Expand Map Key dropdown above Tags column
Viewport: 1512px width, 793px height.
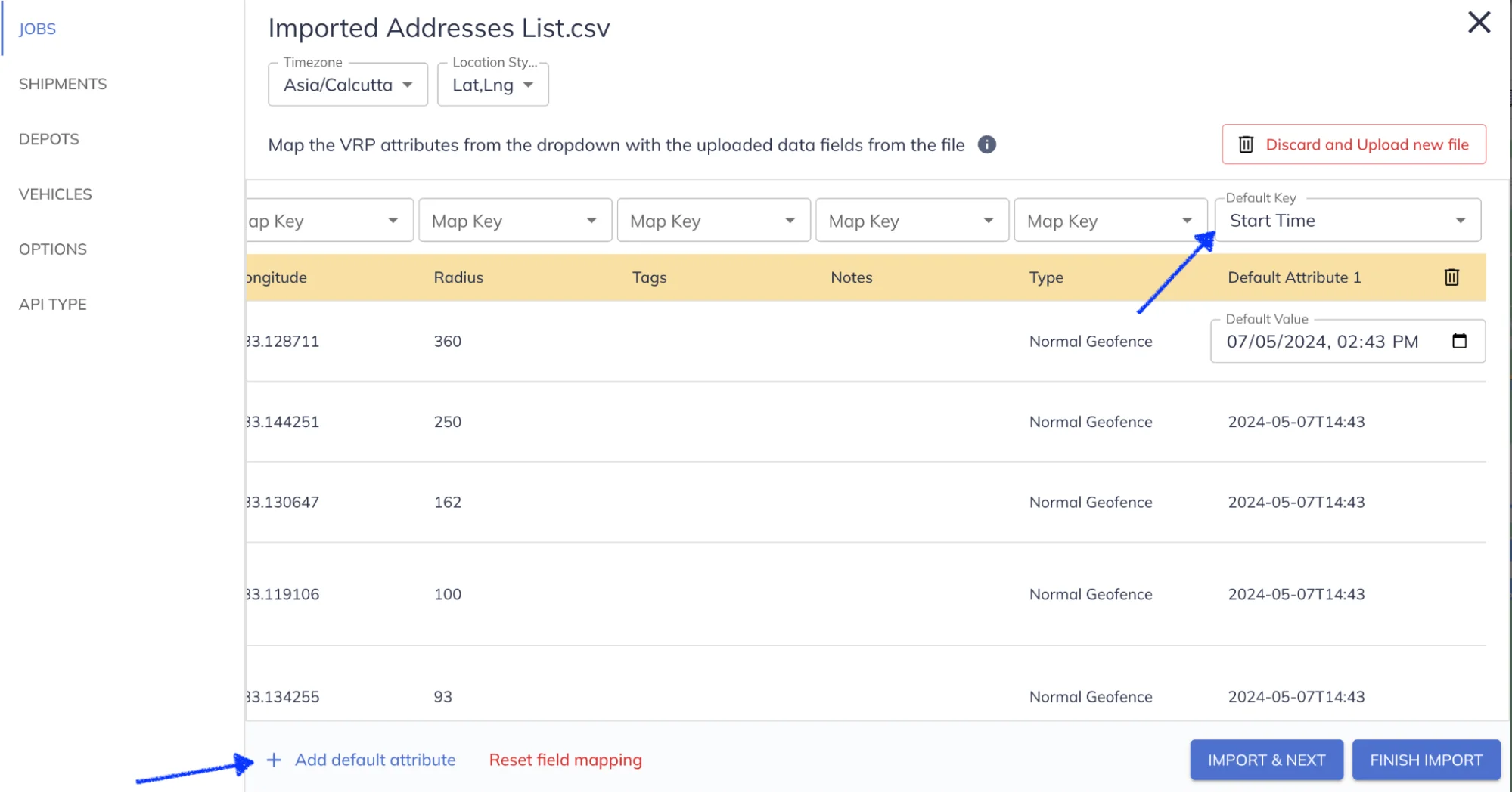(x=713, y=221)
